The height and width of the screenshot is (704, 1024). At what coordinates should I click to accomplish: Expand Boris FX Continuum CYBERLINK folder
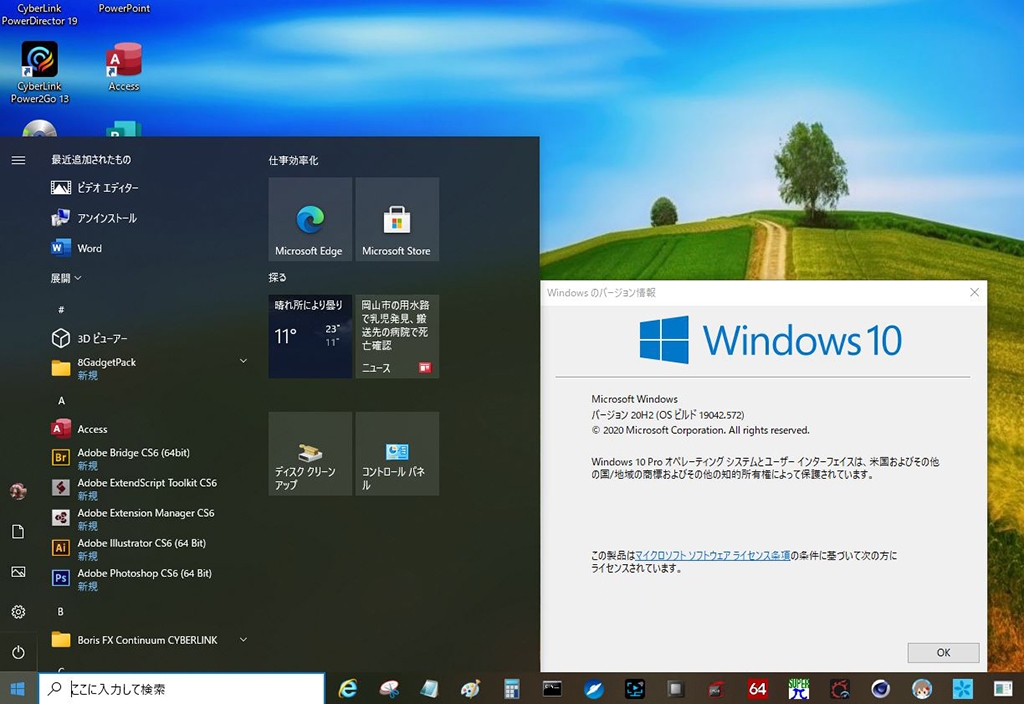click(x=149, y=640)
